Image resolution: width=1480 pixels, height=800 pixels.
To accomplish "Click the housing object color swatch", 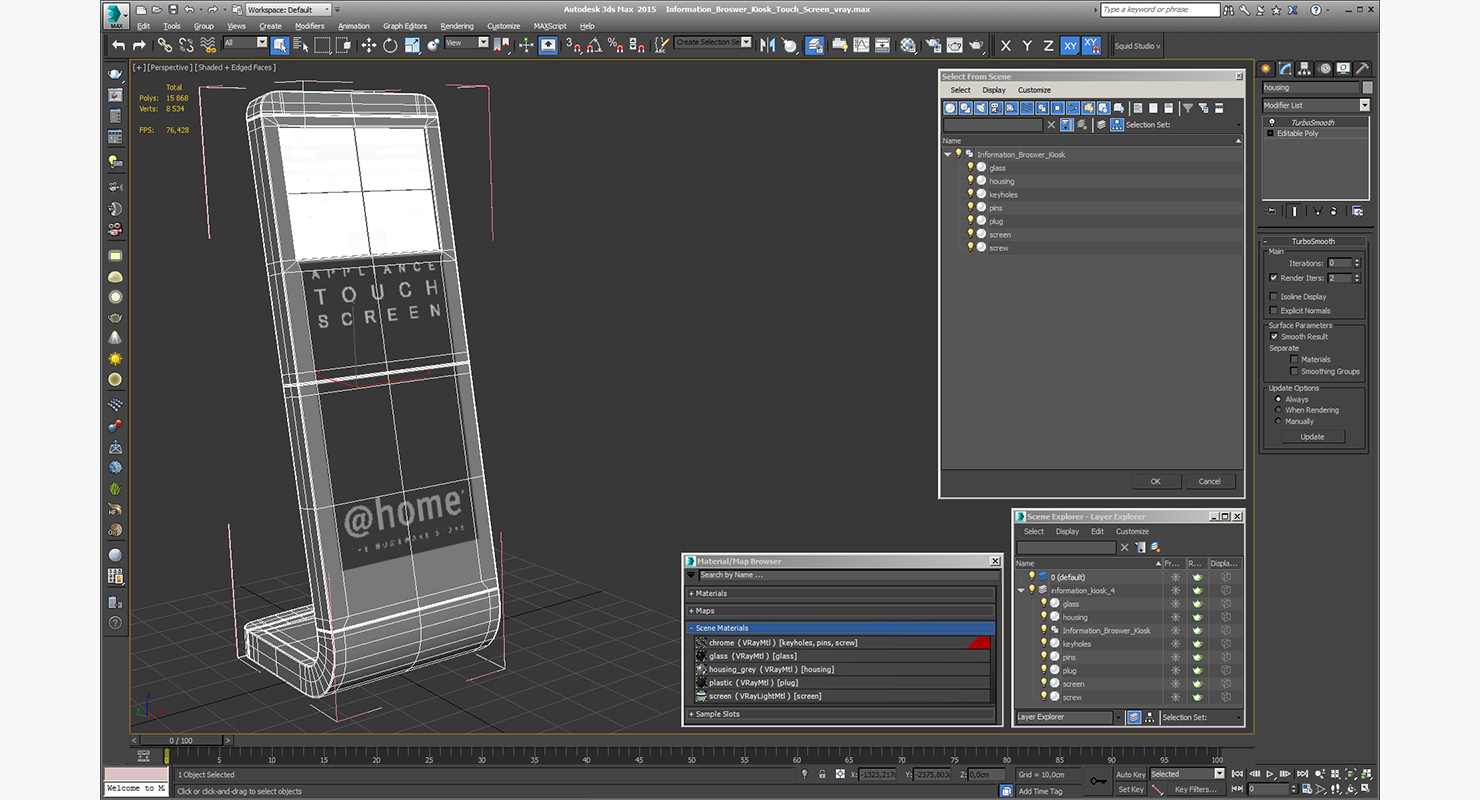I will pos(1368,87).
